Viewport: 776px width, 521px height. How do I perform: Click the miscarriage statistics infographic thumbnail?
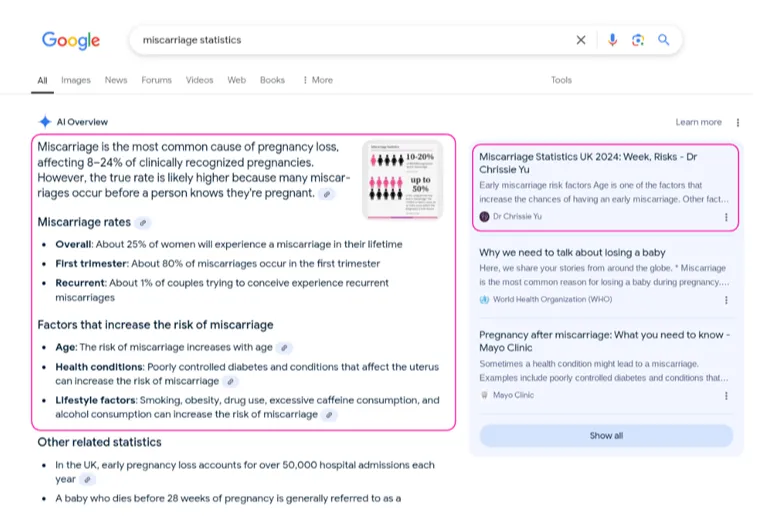click(402, 180)
